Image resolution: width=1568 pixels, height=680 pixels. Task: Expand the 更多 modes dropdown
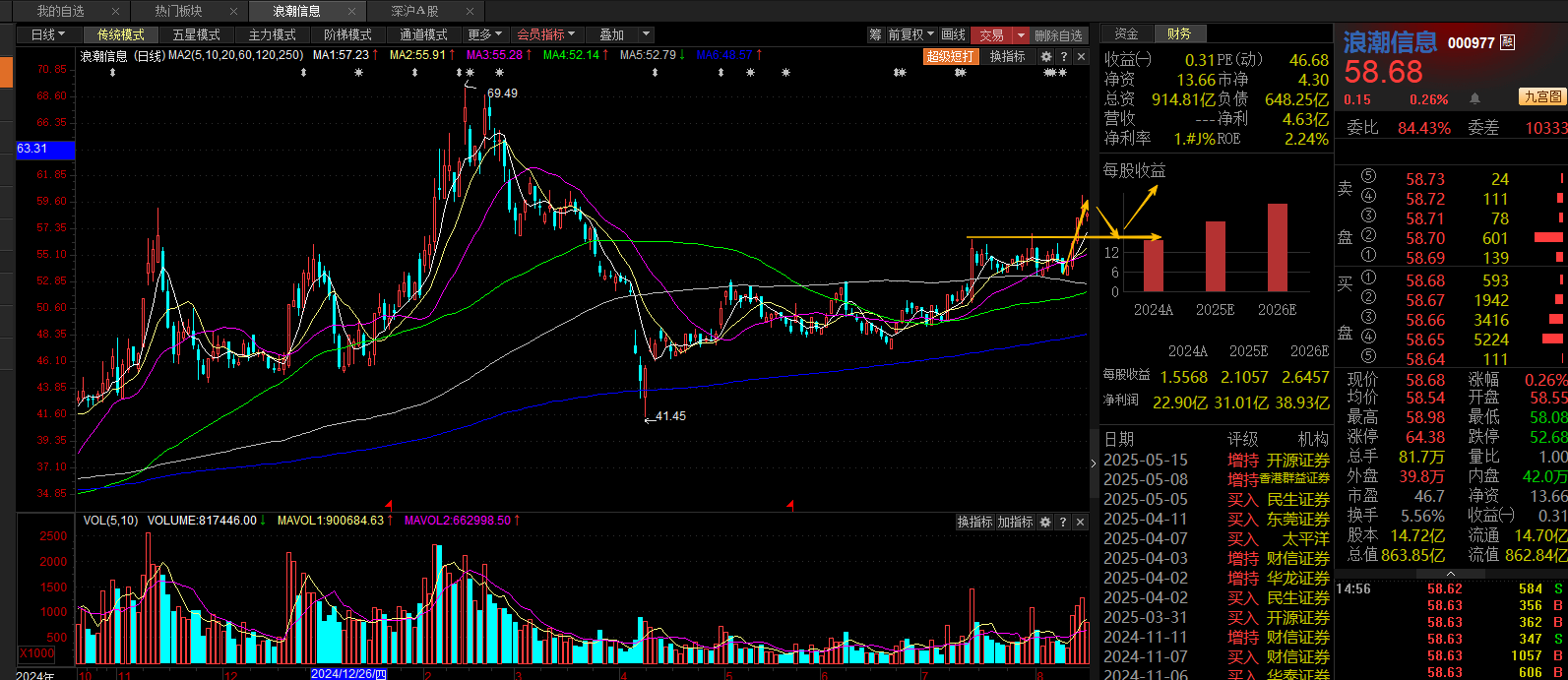(x=484, y=34)
